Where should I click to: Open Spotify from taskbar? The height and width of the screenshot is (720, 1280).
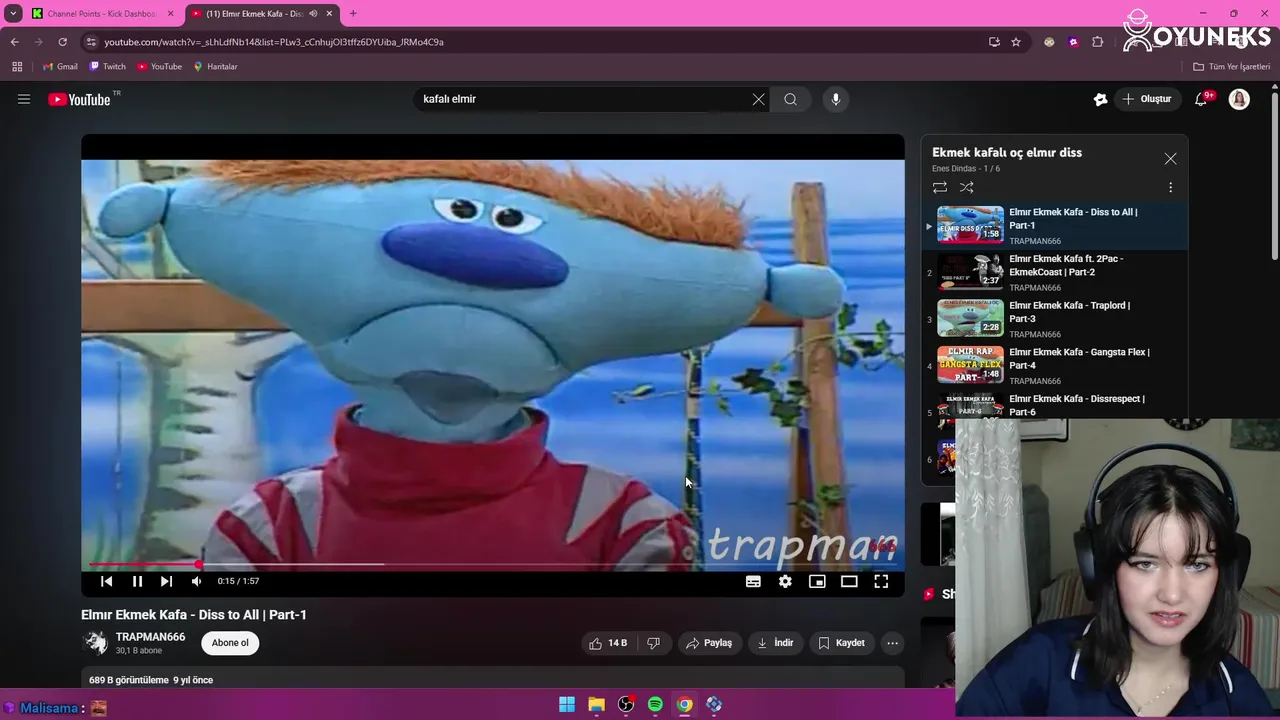click(x=655, y=705)
